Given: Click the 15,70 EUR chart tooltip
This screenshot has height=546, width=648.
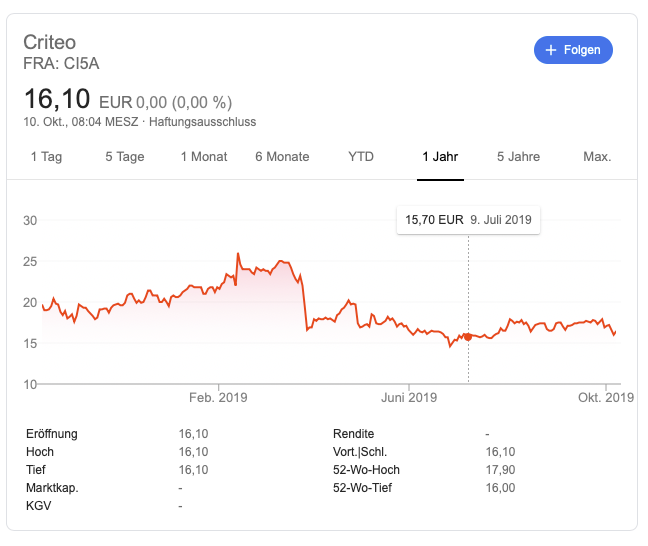Looking at the screenshot, I should pos(468,219).
